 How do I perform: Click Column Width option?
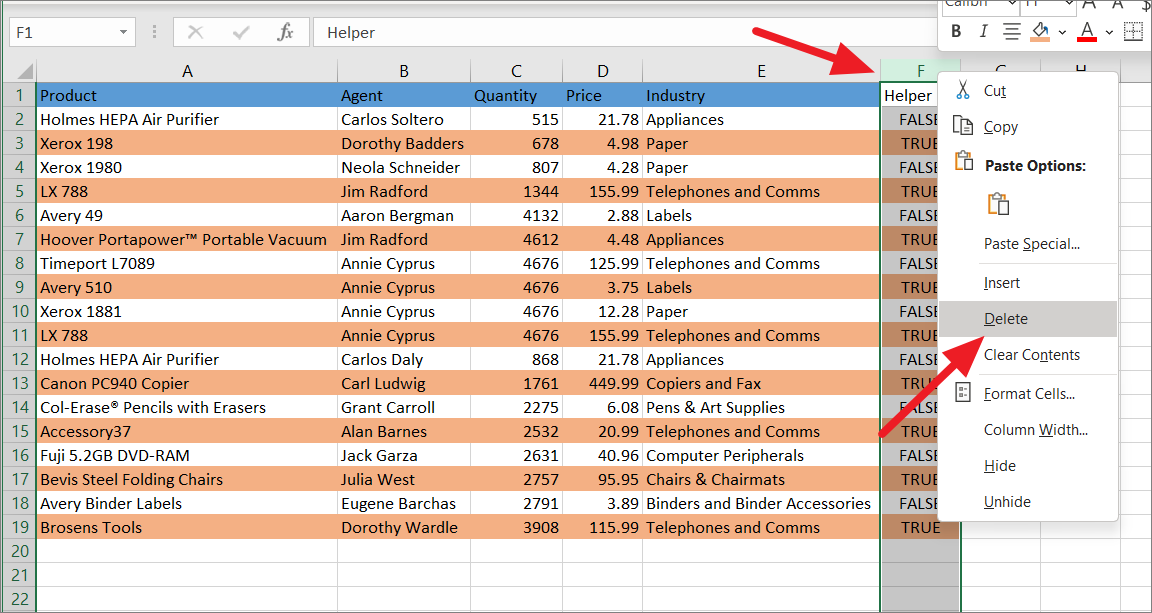[x=1035, y=430]
